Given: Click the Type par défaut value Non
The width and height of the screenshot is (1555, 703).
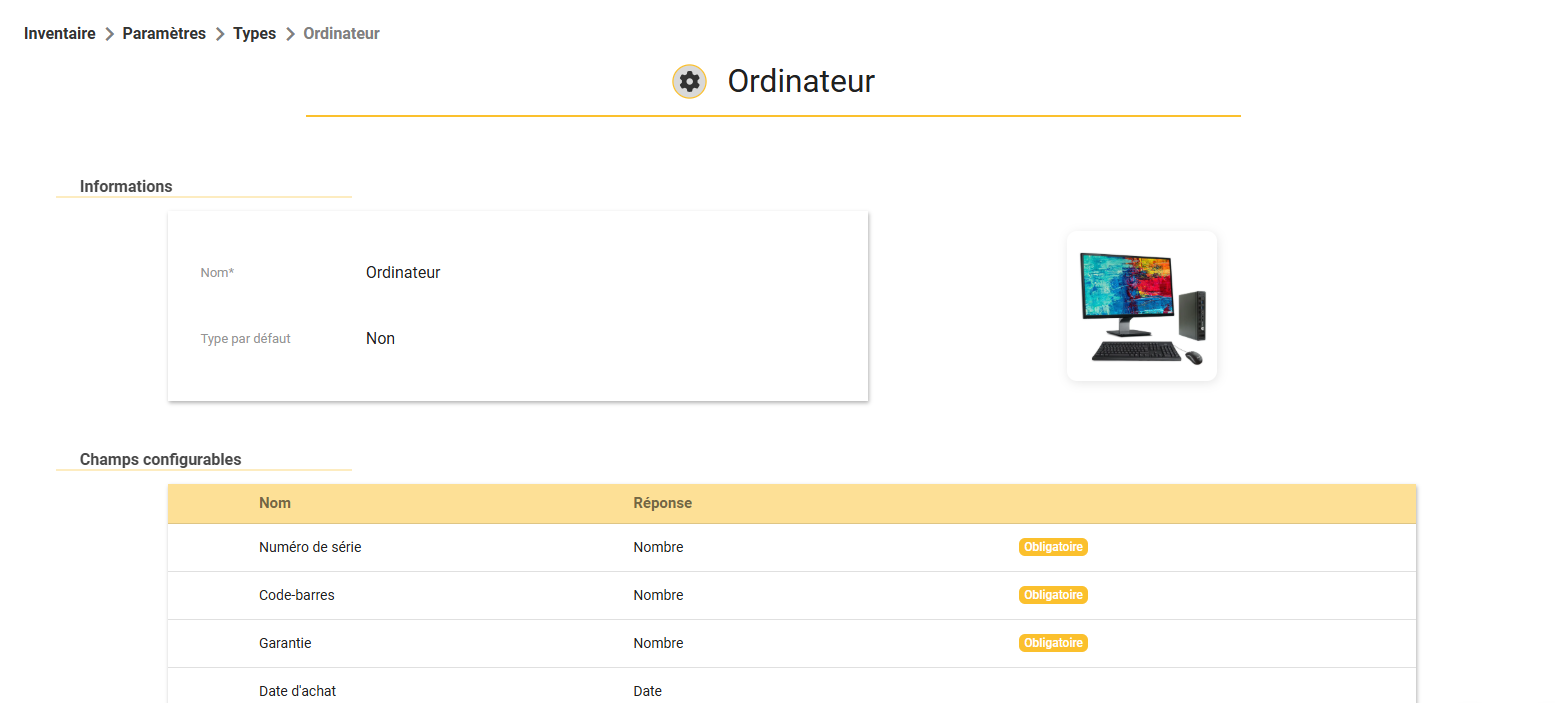Looking at the screenshot, I should coord(380,338).
